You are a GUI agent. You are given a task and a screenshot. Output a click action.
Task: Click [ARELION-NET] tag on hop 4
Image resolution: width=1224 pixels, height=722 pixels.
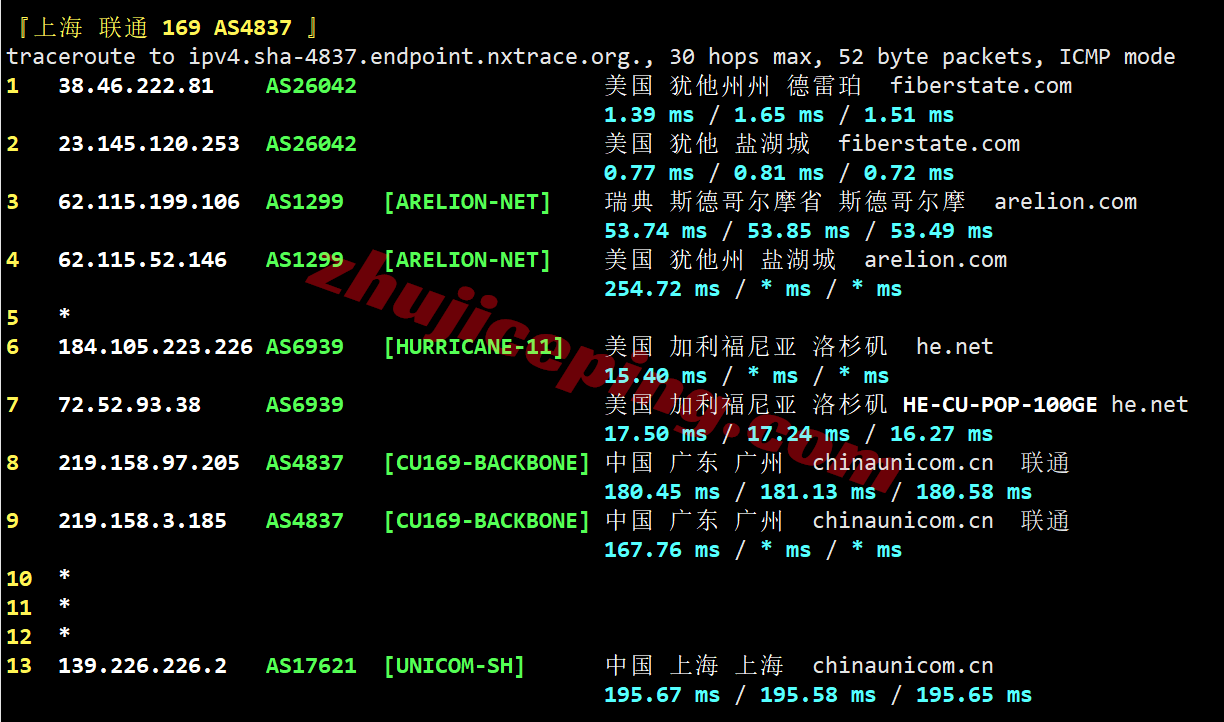(467, 260)
